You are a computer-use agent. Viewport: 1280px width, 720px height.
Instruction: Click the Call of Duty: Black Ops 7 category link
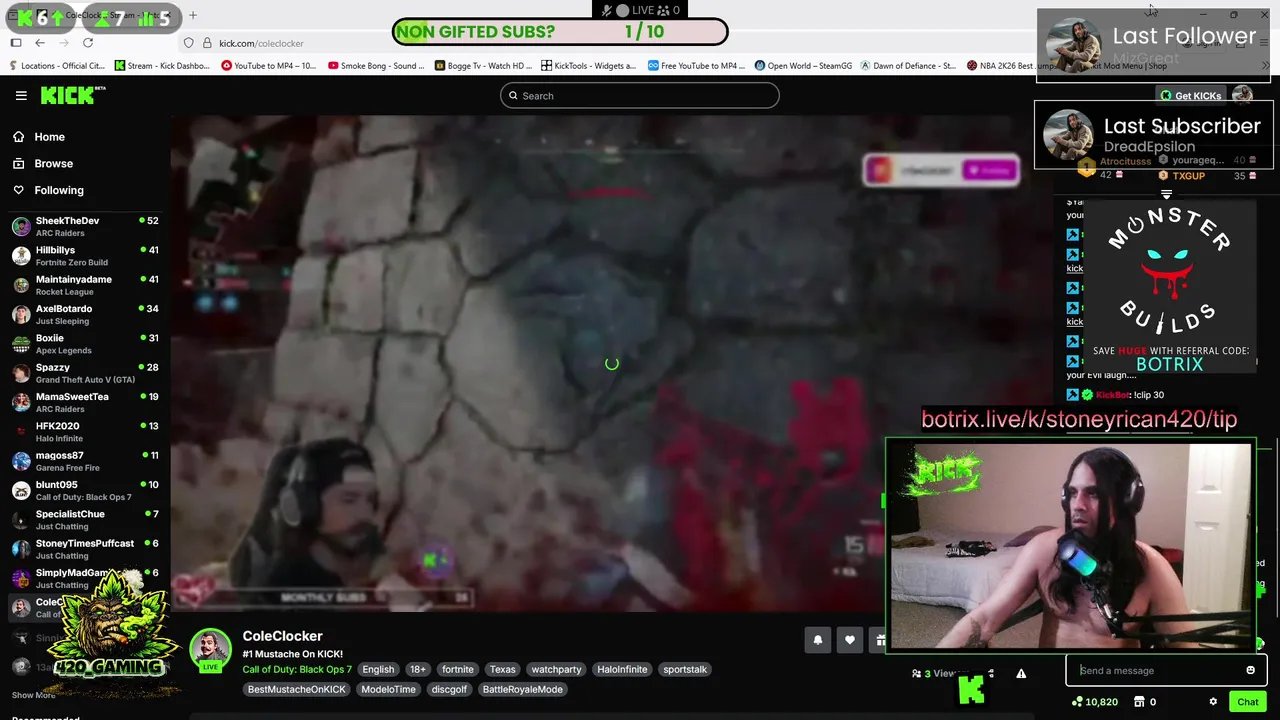coord(297,669)
